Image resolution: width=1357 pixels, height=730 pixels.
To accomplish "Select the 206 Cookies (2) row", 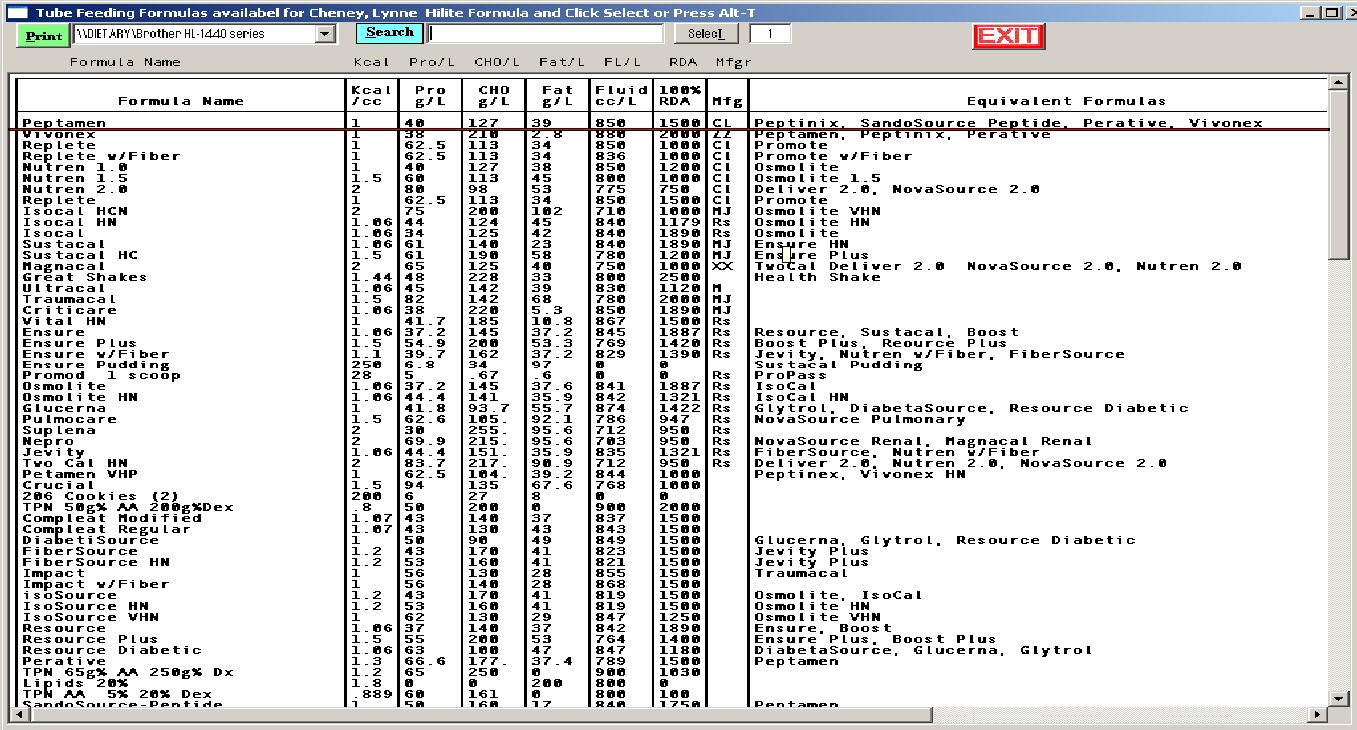I will (x=671, y=496).
